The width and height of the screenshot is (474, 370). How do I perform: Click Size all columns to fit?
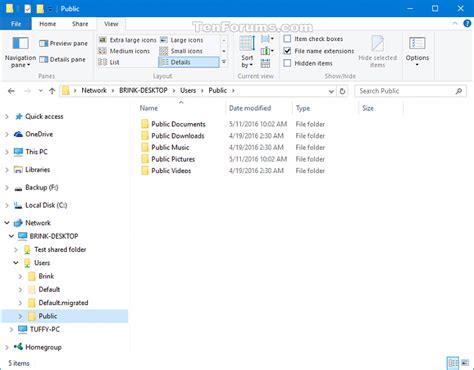(x=265, y=63)
